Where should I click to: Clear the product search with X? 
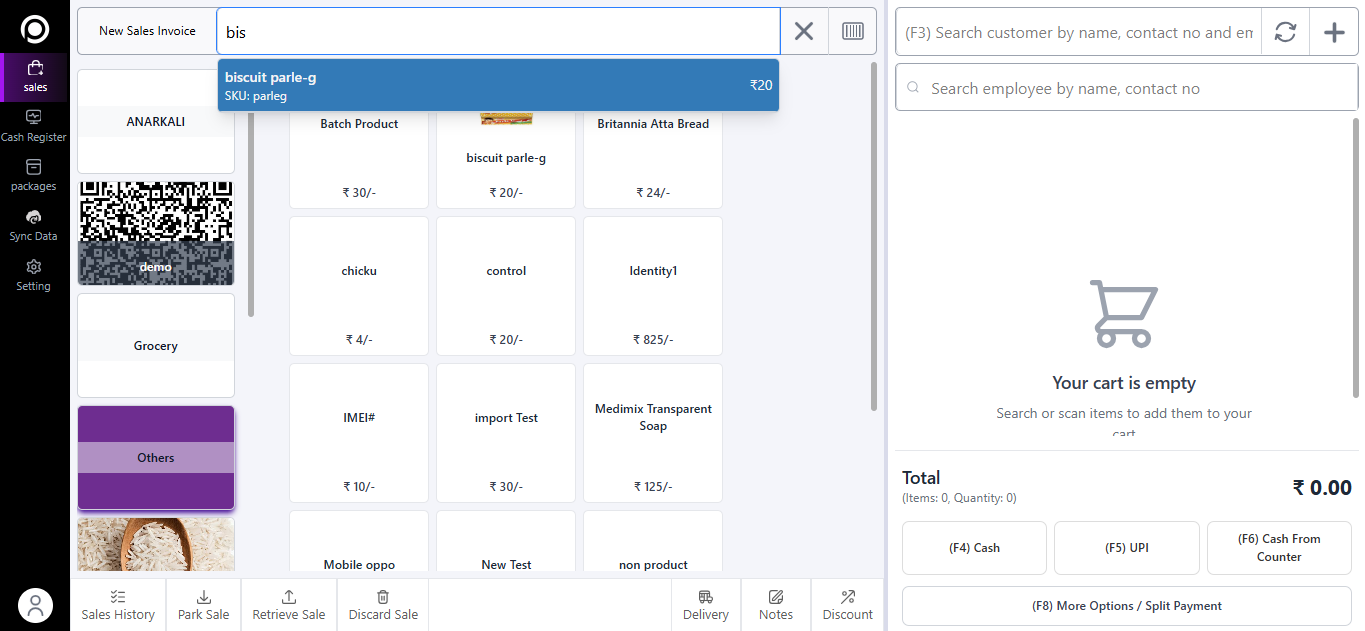pyautogui.click(x=804, y=31)
